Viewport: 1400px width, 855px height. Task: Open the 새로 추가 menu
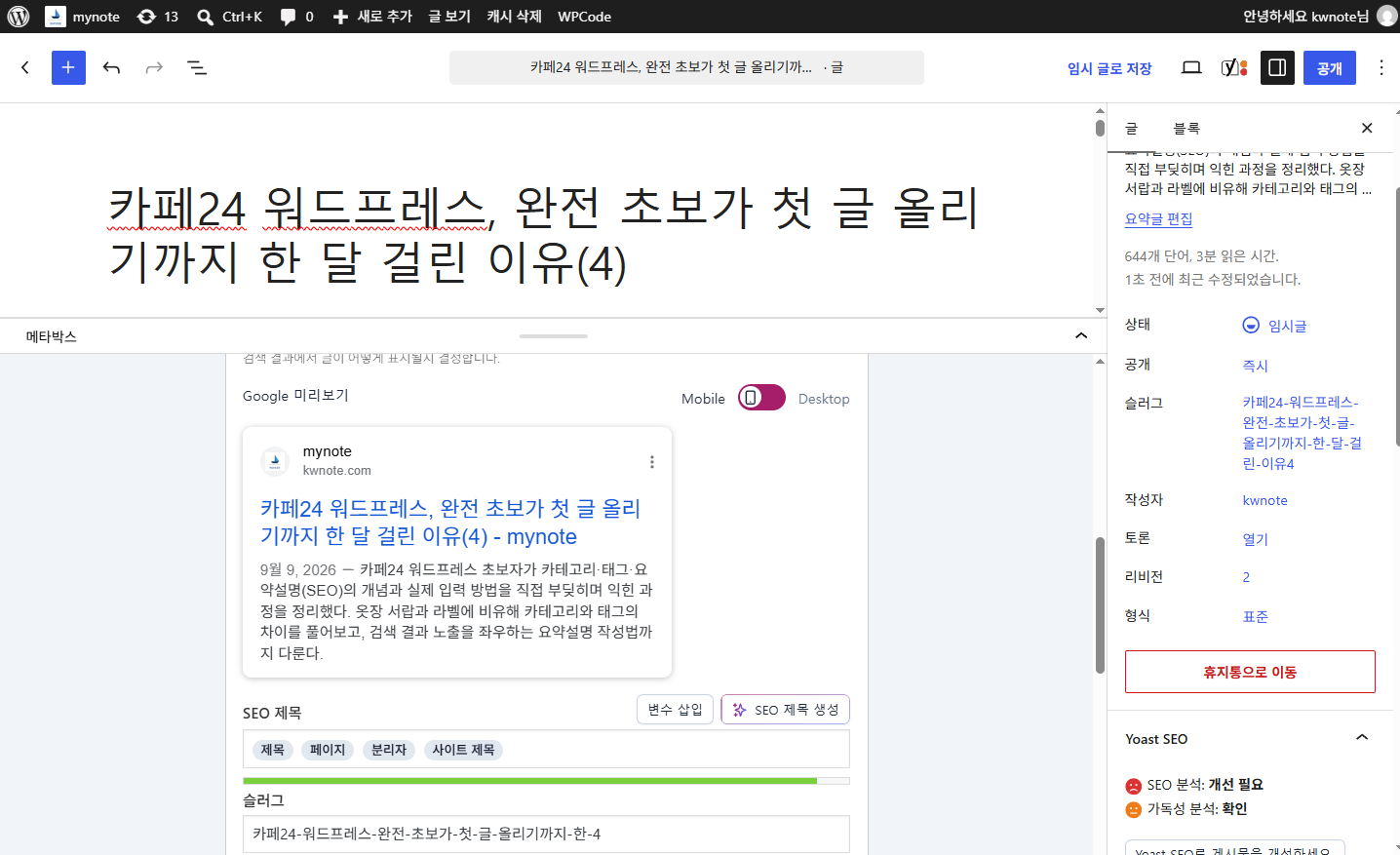tap(372, 17)
